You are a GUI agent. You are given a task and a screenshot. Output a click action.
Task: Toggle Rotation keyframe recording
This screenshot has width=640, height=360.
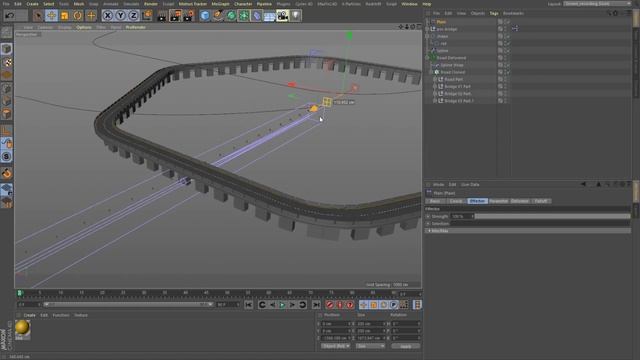[383, 305]
